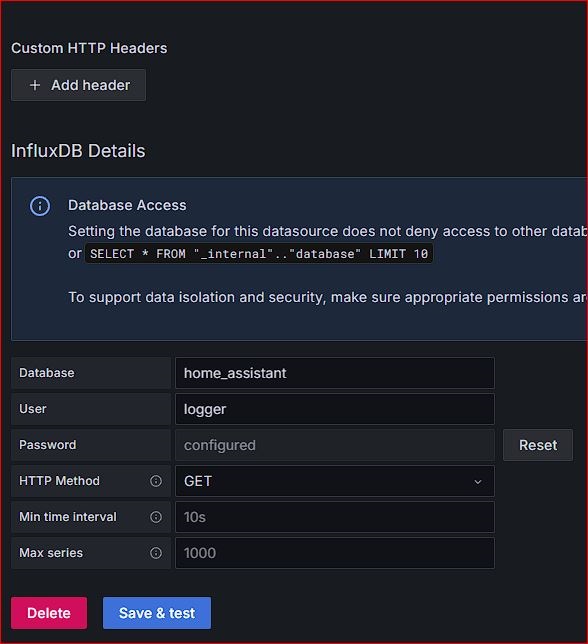
Task: Focus the User field containing logger
Action: pos(335,409)
